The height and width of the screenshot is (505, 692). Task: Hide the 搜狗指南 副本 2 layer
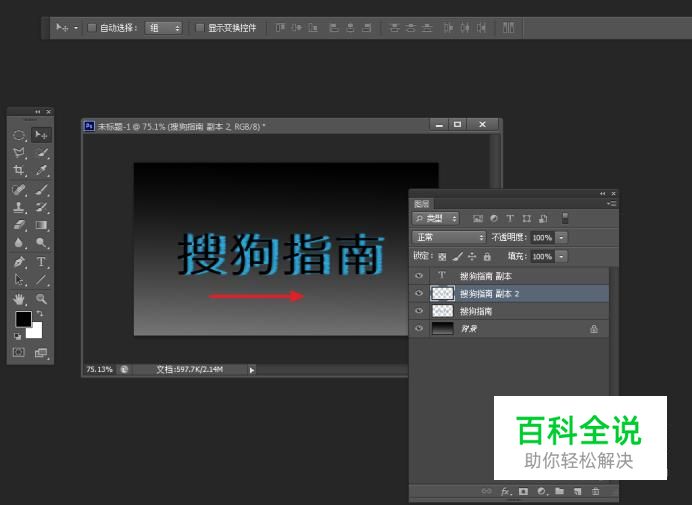click(419, 294)
